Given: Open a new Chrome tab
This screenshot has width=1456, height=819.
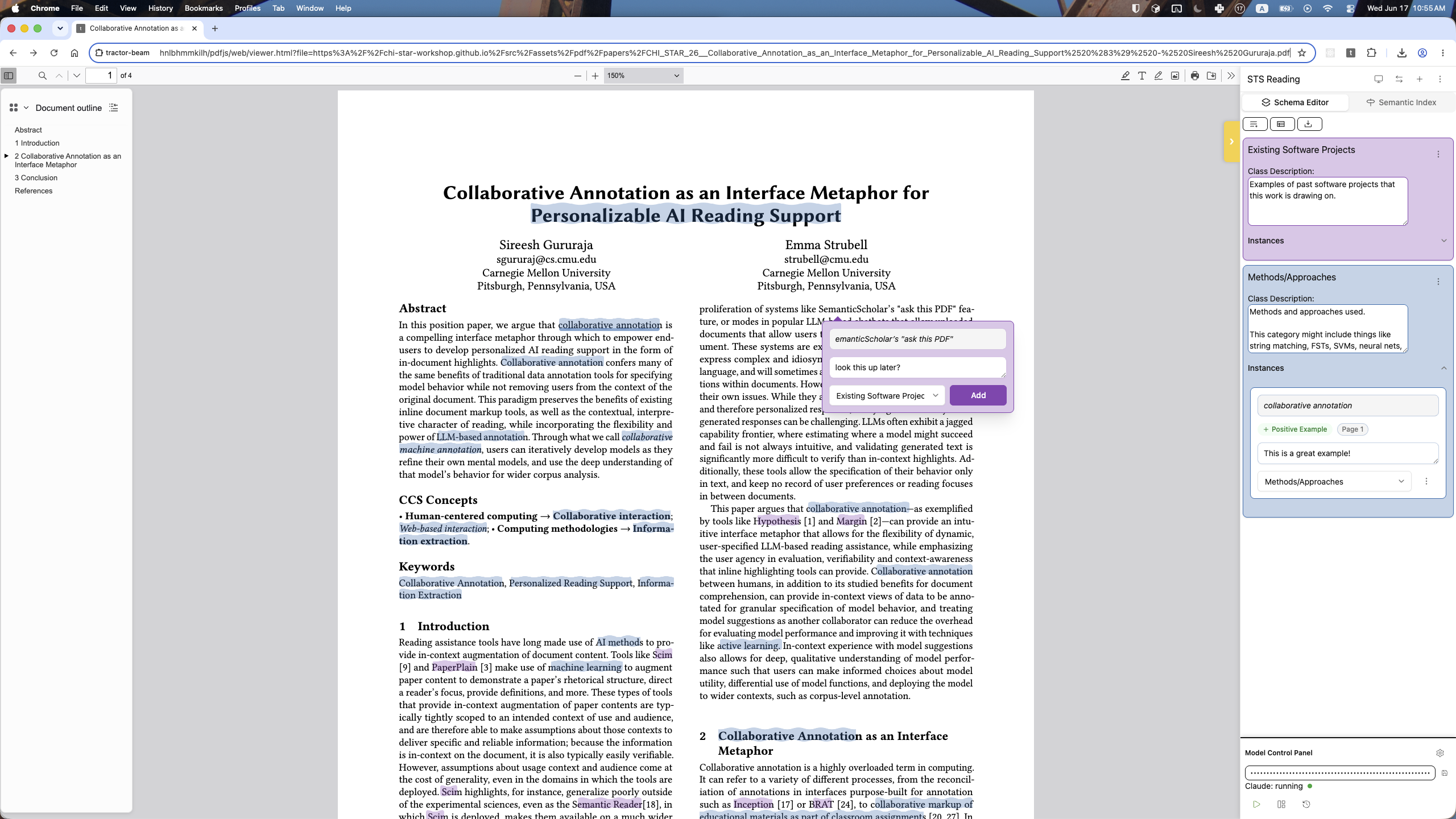Looking at the screenshot, I should click(x=214, y=28).
